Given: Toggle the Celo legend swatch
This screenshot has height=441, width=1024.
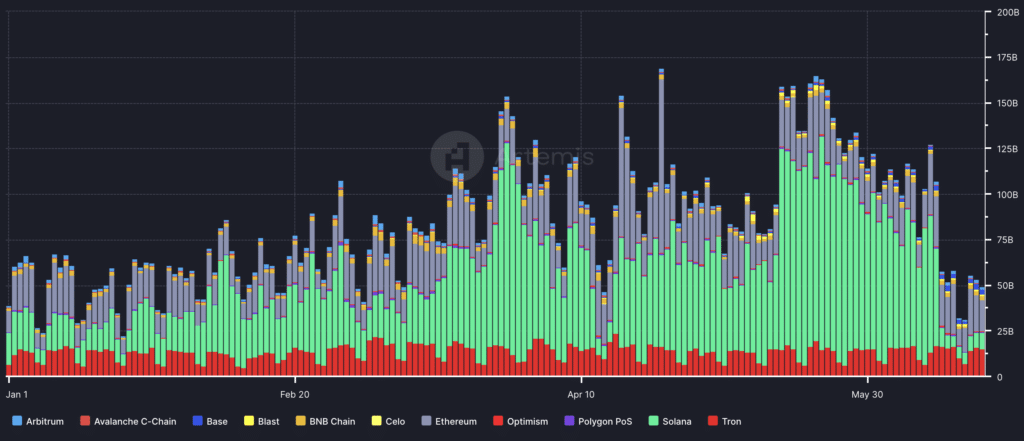Looking at the screenshot, I should (376, 421).
